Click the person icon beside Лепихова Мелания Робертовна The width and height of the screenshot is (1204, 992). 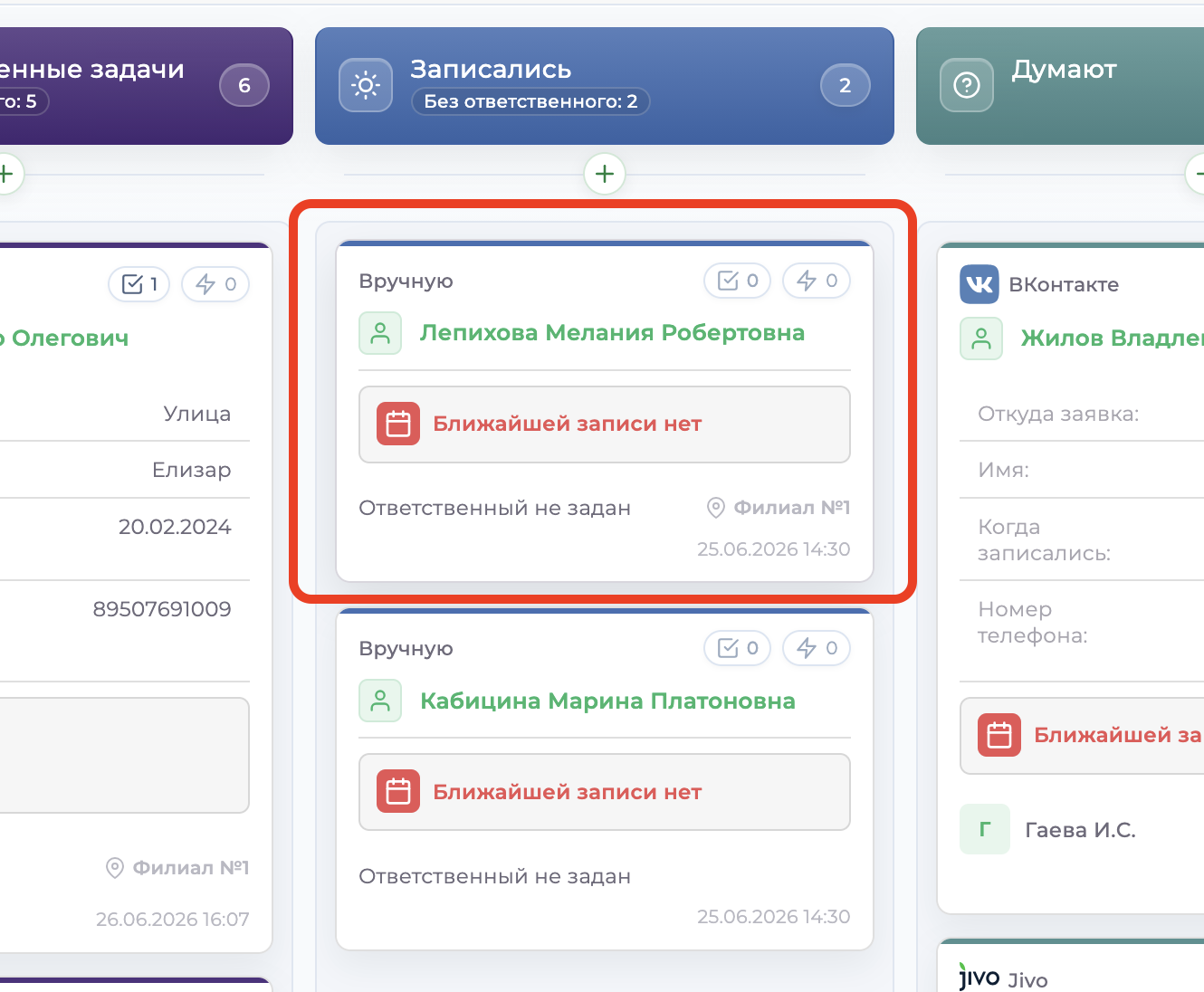[x=380, y=333]
